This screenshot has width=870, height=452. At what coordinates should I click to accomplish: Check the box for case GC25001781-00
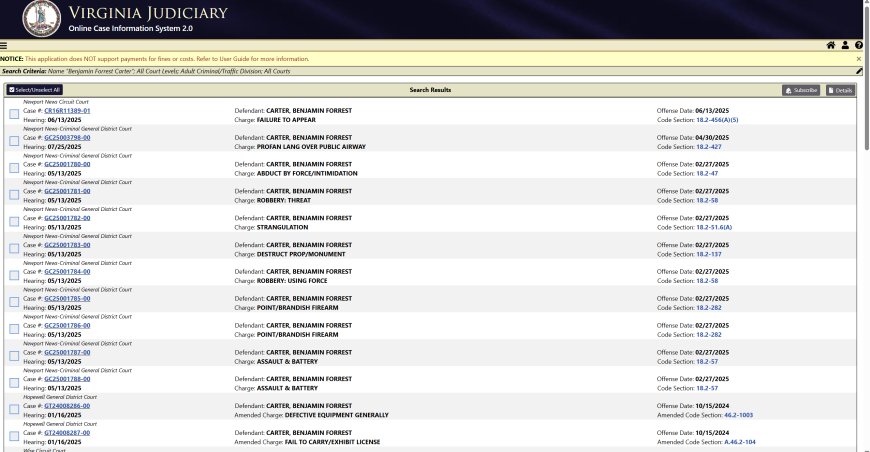coord(14,195)
